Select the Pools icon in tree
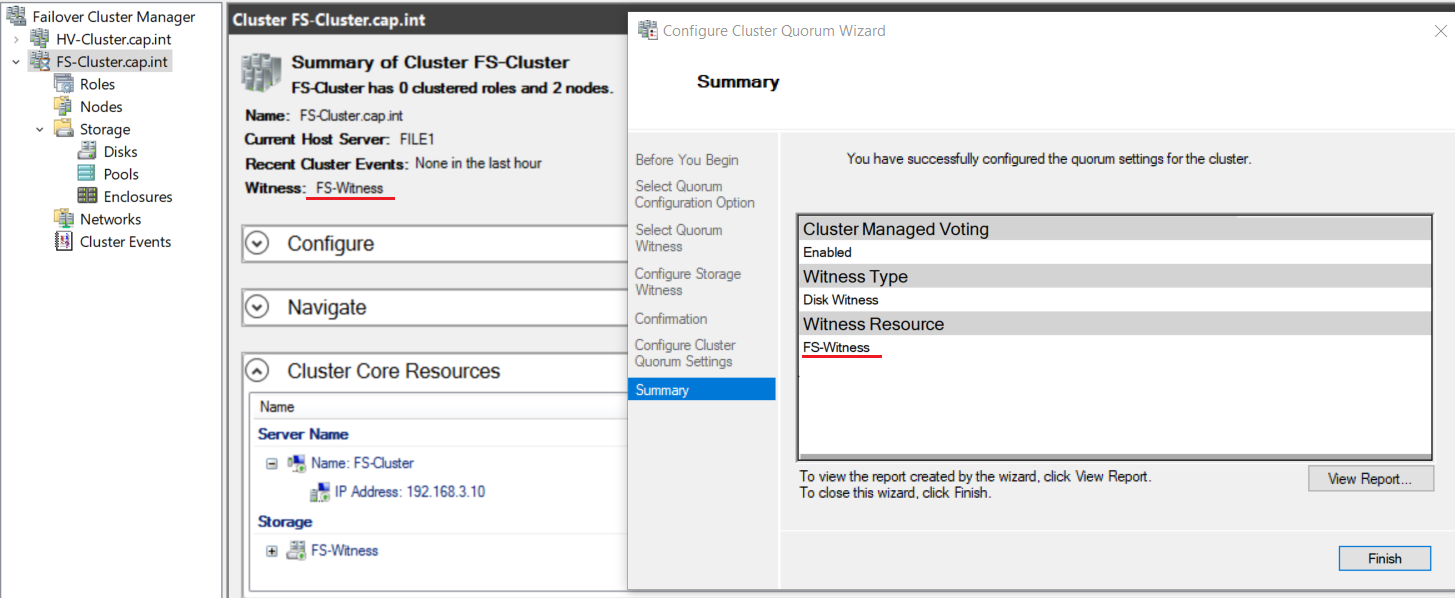This screenshot has height=598, width=1455. tap(87, 174)
